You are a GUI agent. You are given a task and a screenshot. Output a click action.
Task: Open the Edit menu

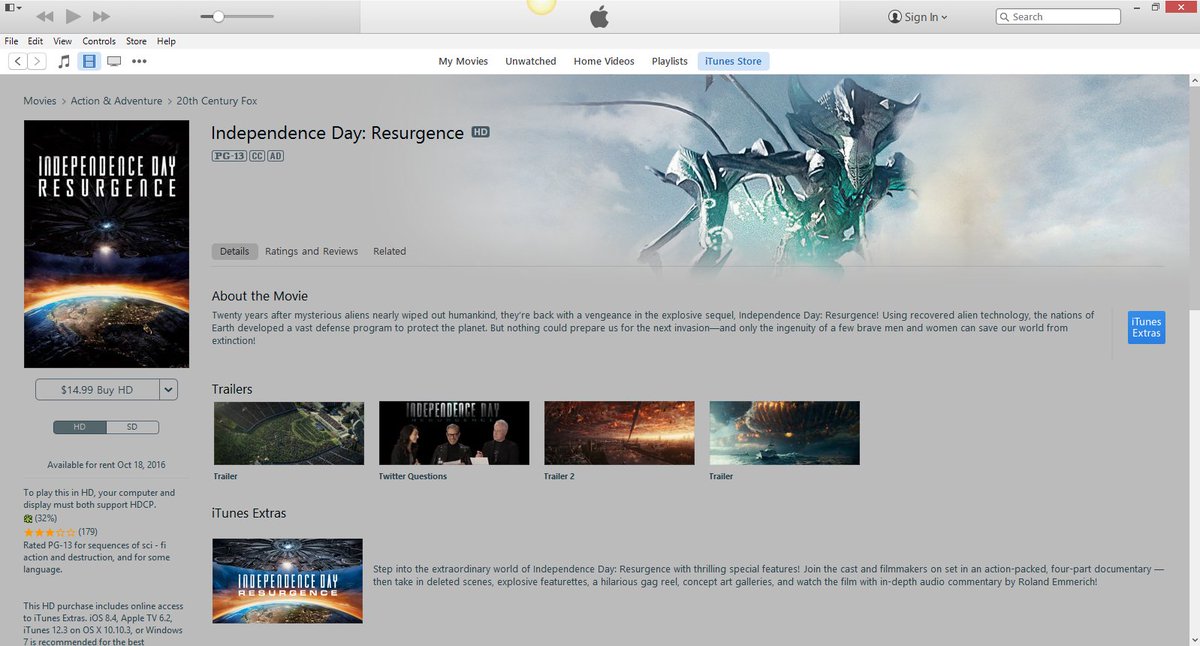[x=35, y=41]
